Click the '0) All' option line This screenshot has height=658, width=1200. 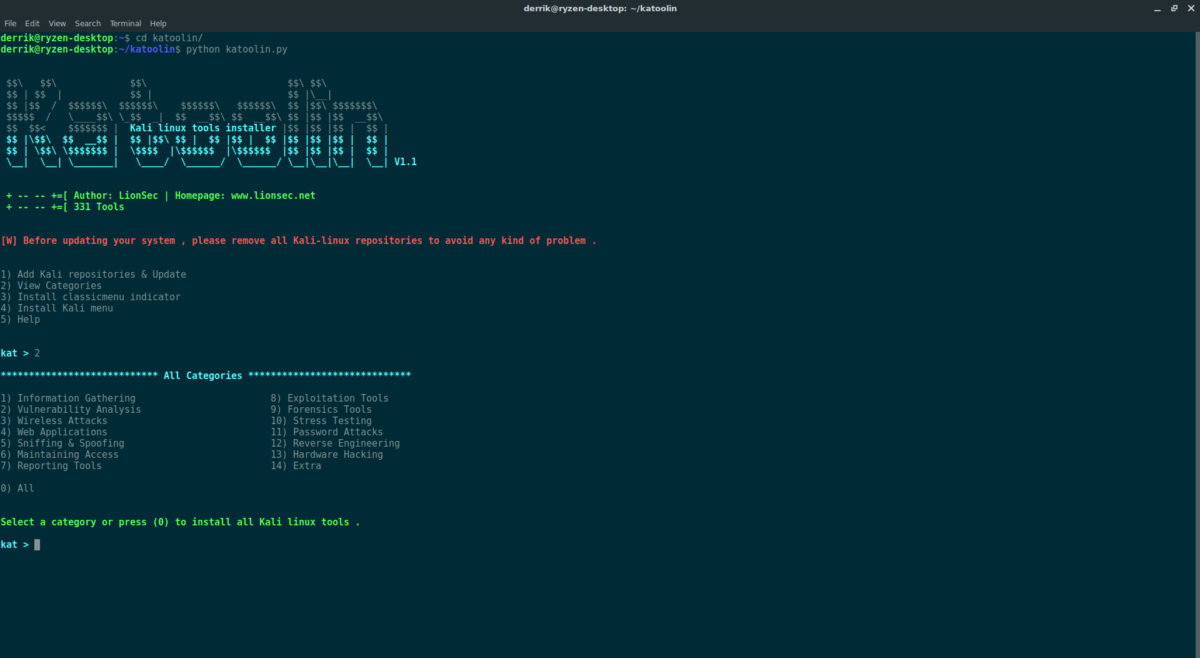[x=17, y=488]
